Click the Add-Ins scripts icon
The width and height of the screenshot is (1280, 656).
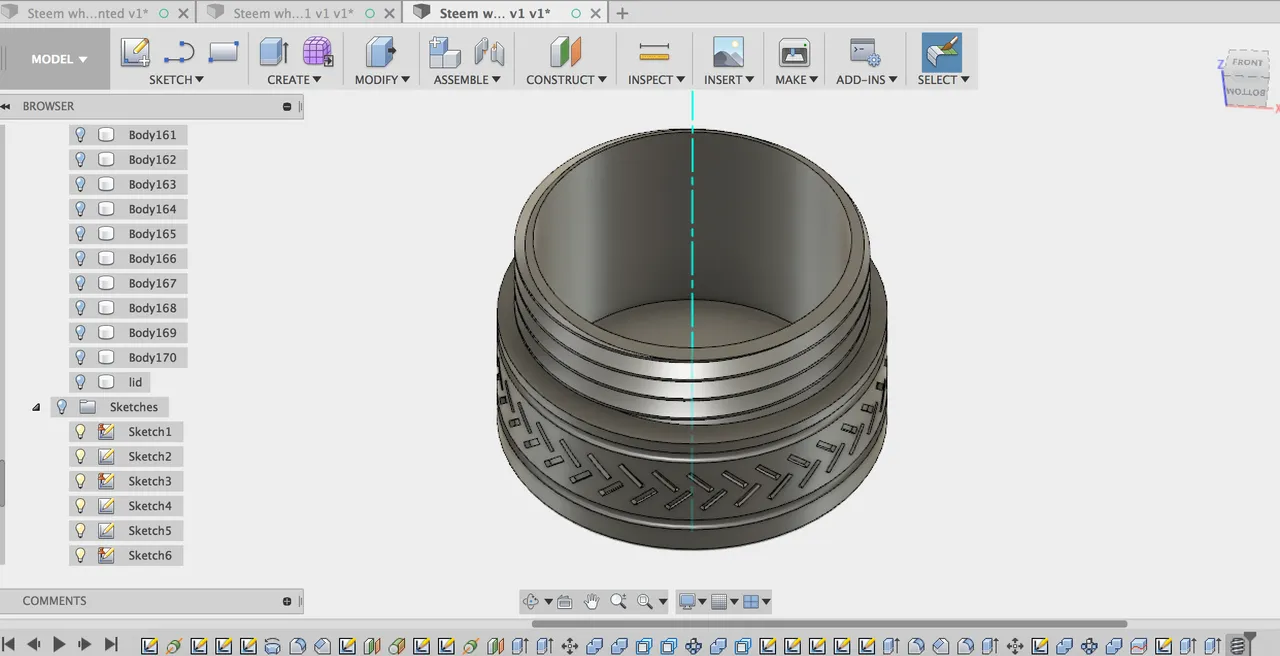pyautogui.click(x=864, y=52)
